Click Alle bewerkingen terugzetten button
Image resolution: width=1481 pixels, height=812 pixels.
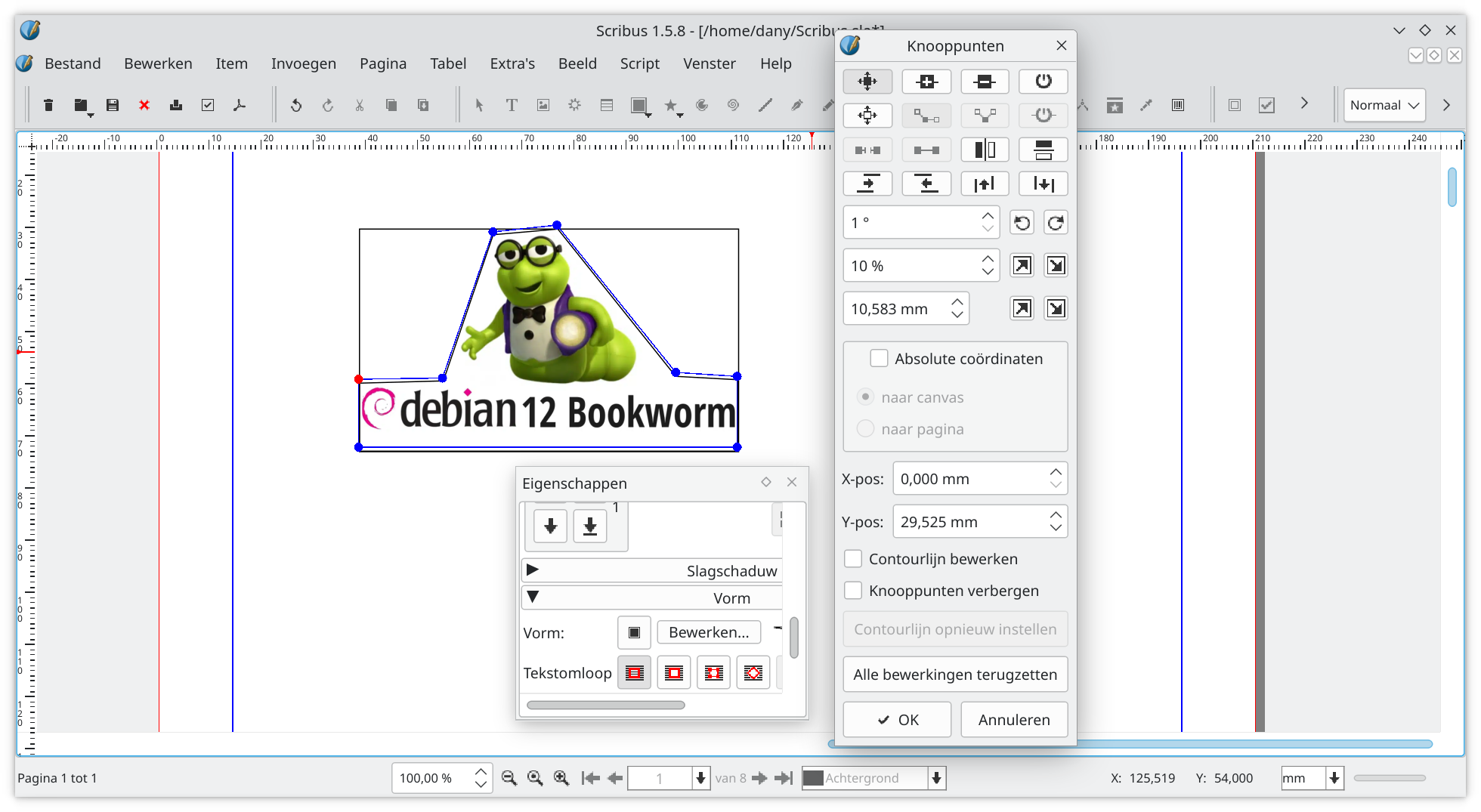[955, 675]
